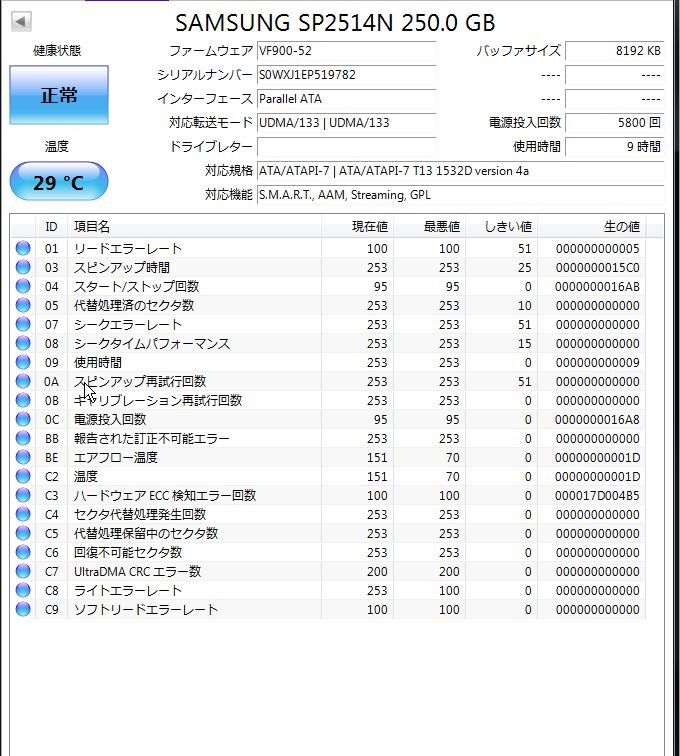Click the status orb for ID 08 シークタイムパフォーマンス
The image size is (680, 756).
23,343
